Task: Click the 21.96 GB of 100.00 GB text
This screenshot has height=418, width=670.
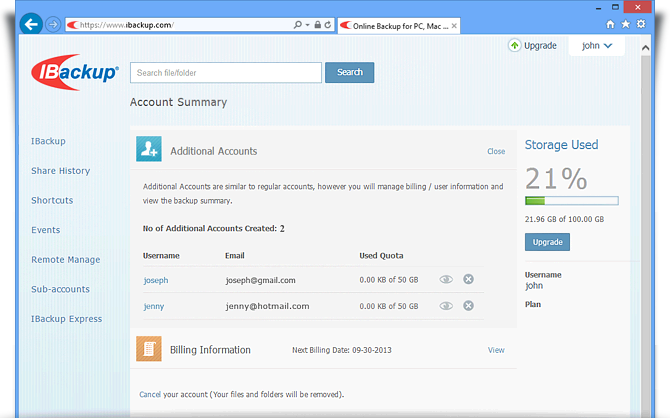Action: [564, 219]
